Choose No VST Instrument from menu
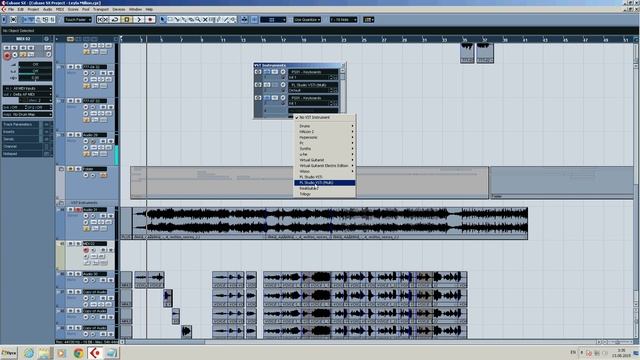The width and height of the screenshot is (640, 360). point(324,118)
